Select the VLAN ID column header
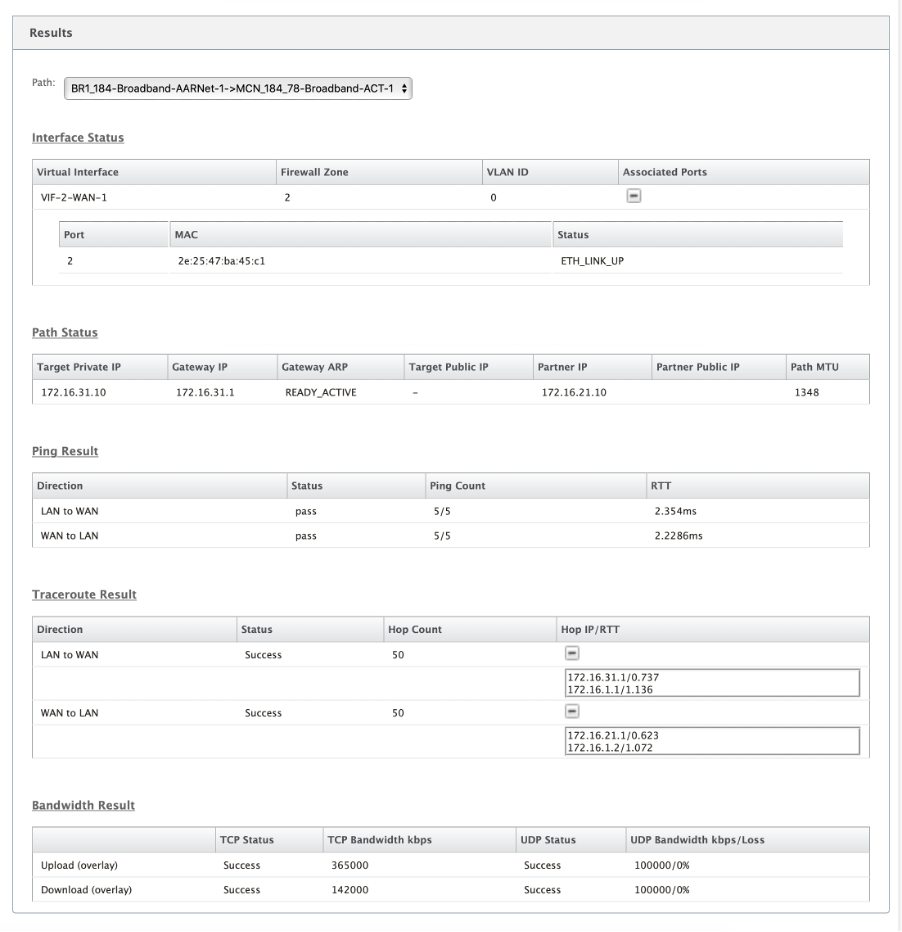The image size is (902, 932). coord(550,172)
